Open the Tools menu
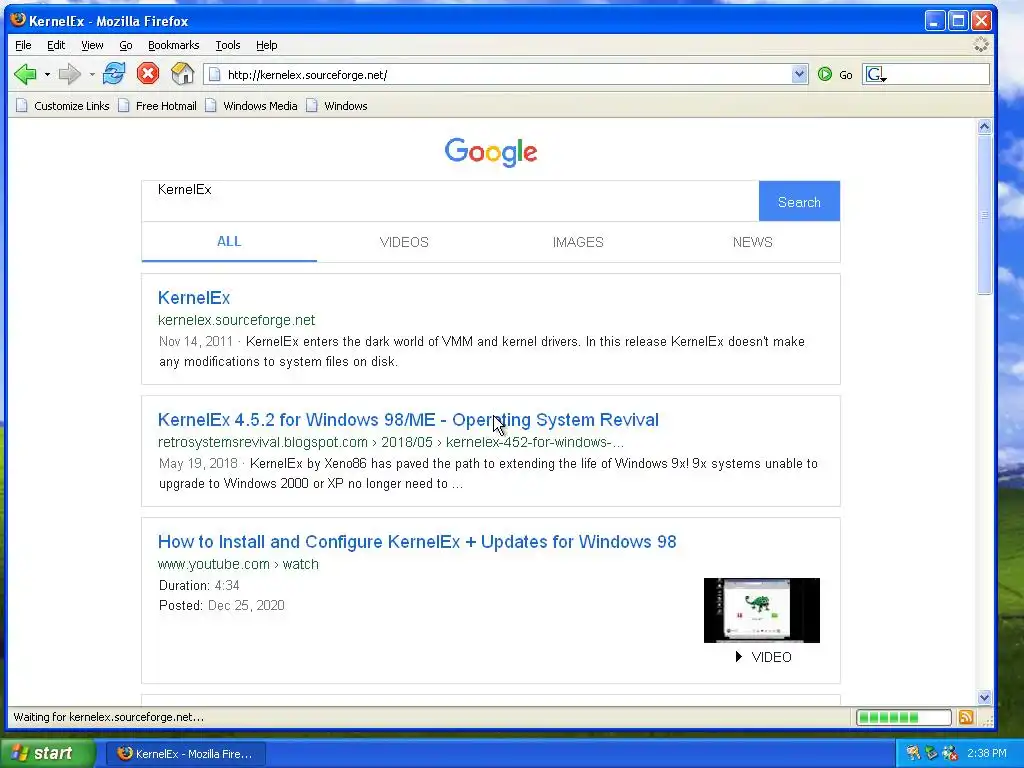1024x768 pixels. [228, 45]
